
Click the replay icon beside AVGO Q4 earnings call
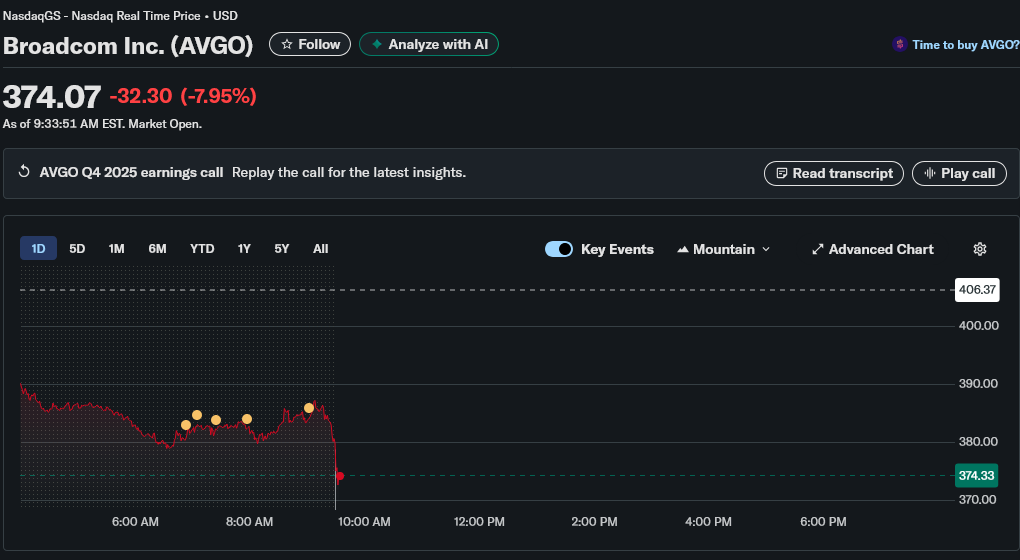coord(24,172)
